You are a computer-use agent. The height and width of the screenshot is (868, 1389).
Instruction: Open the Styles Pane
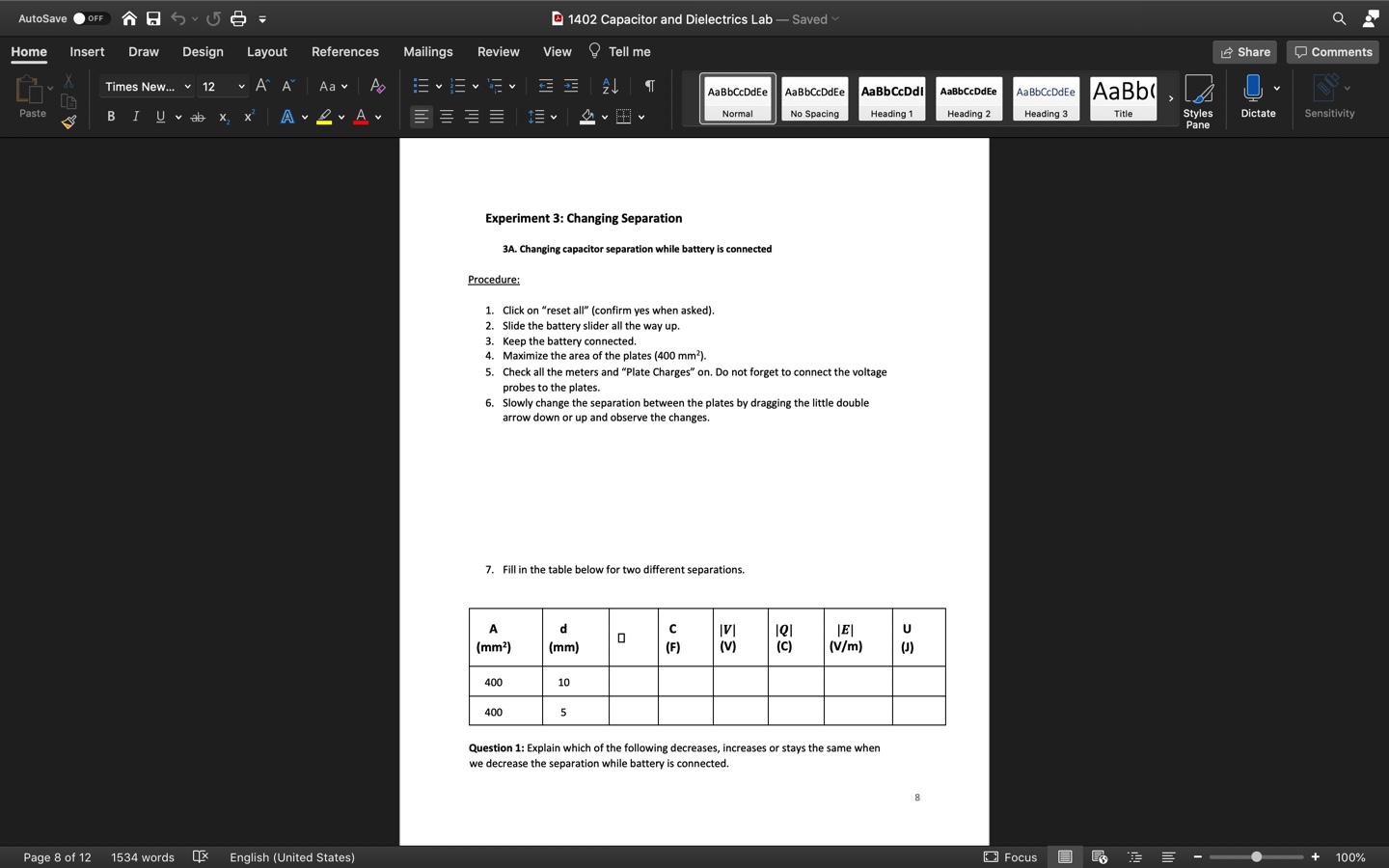(1198, 96)
